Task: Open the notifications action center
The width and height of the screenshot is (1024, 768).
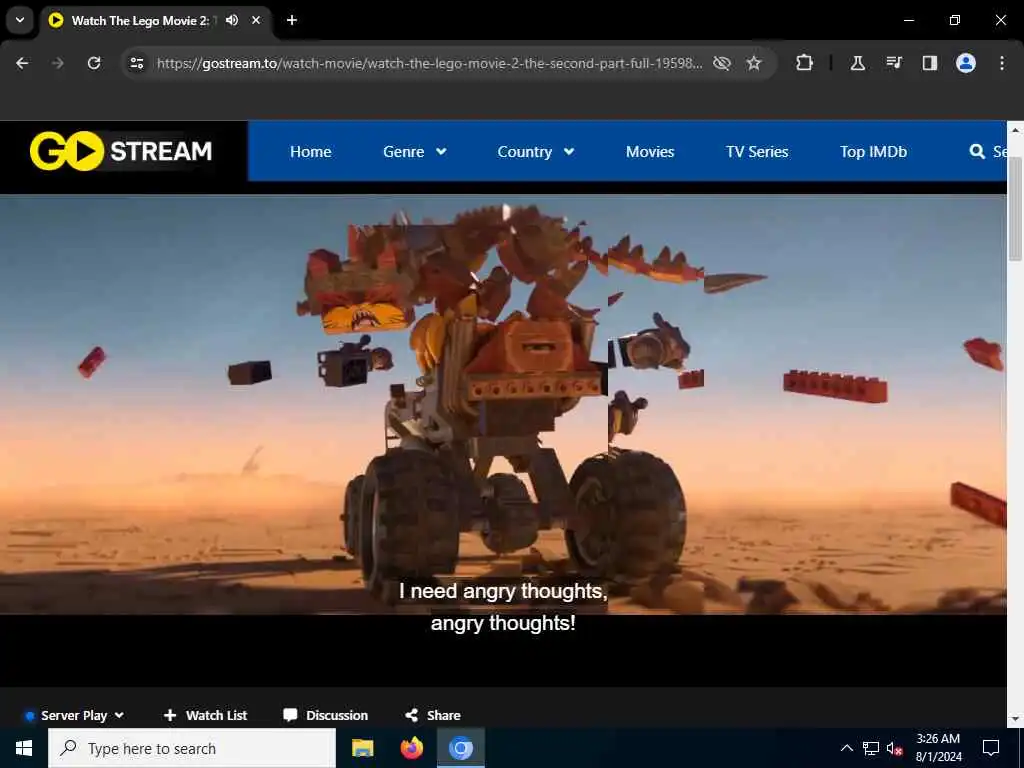Action: (x=991, y=748)
